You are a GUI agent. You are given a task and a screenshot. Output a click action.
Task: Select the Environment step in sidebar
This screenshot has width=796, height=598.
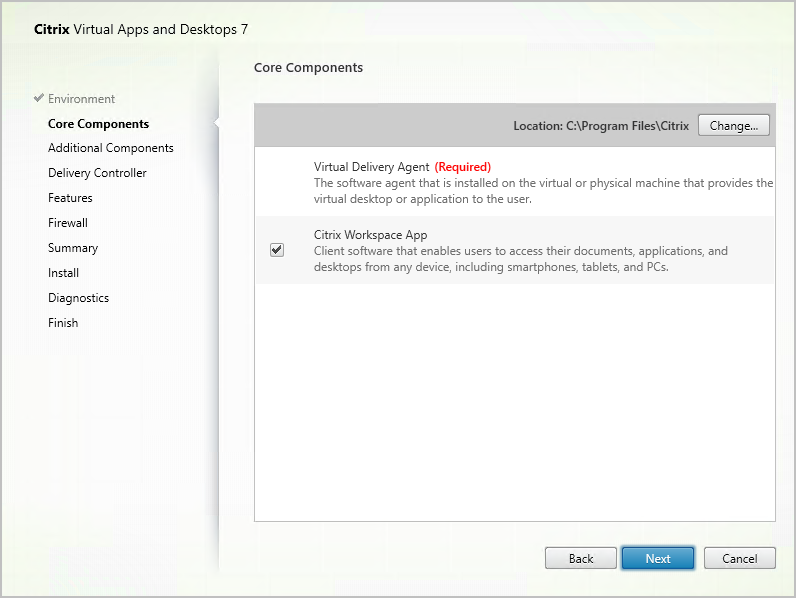(x=81, y=99)
